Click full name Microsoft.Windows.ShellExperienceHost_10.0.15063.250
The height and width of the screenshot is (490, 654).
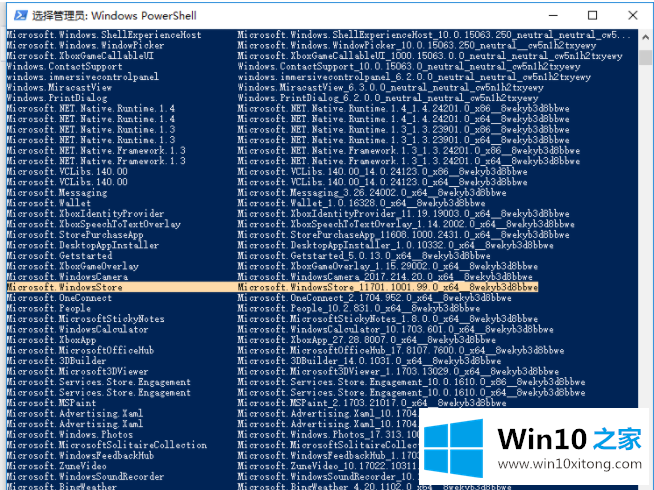[434, 35]
